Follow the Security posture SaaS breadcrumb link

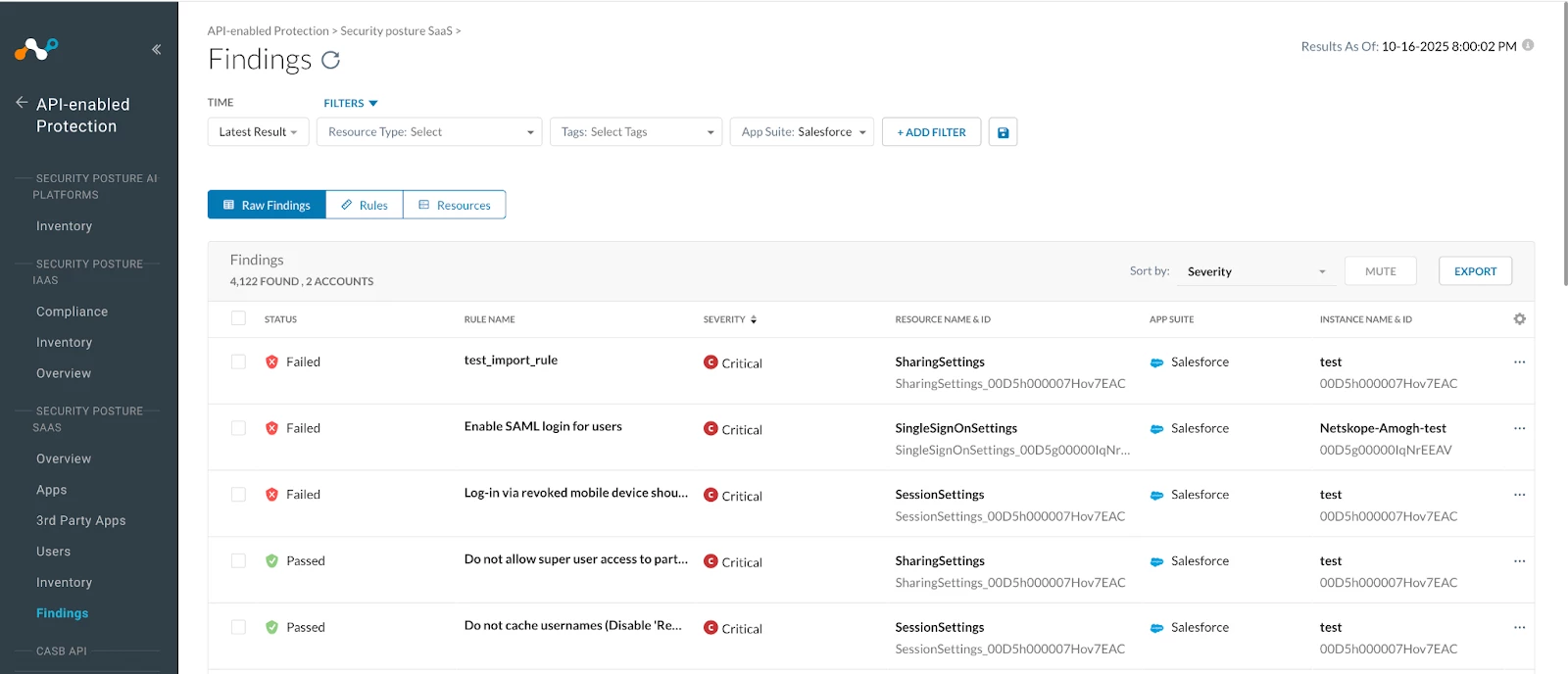tap(396, 31)
